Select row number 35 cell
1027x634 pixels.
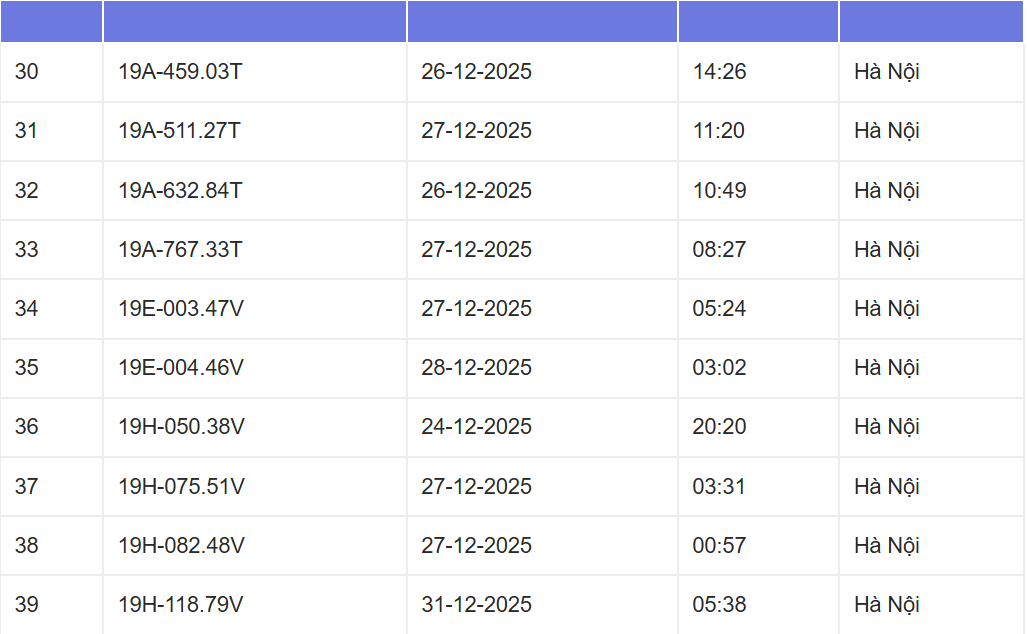point(27,367)
